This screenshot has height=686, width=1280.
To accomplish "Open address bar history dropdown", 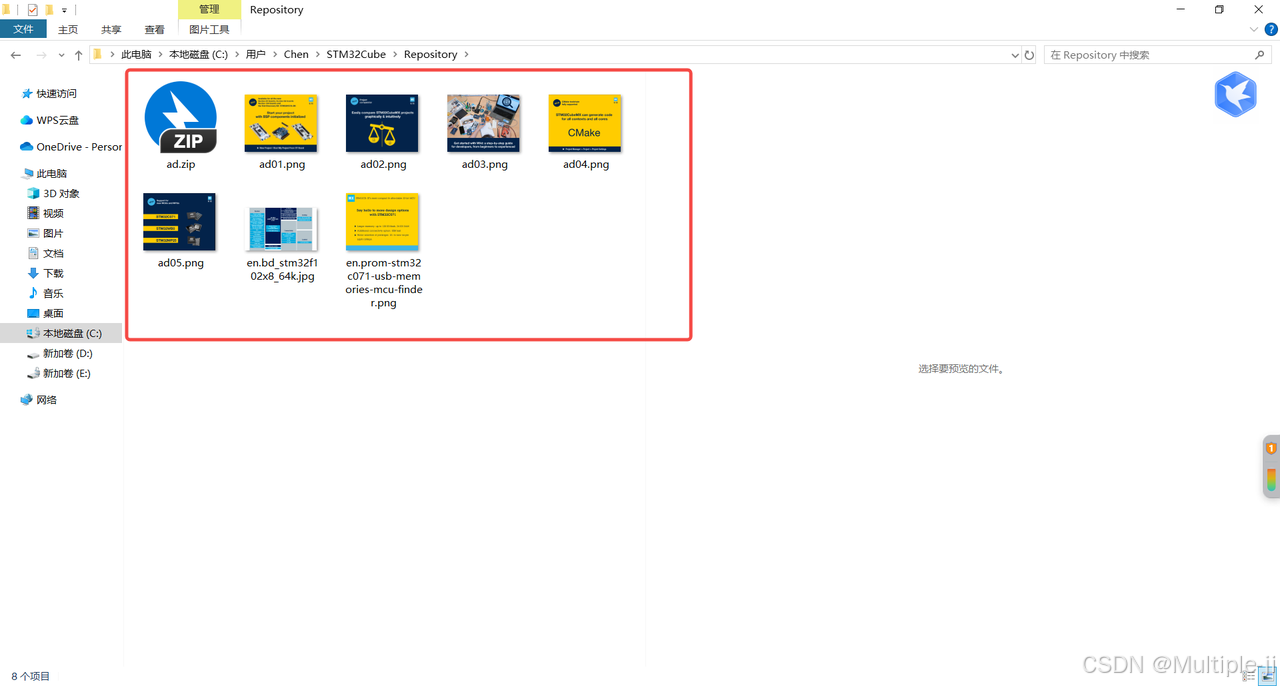I will (x=1015, y=55).
